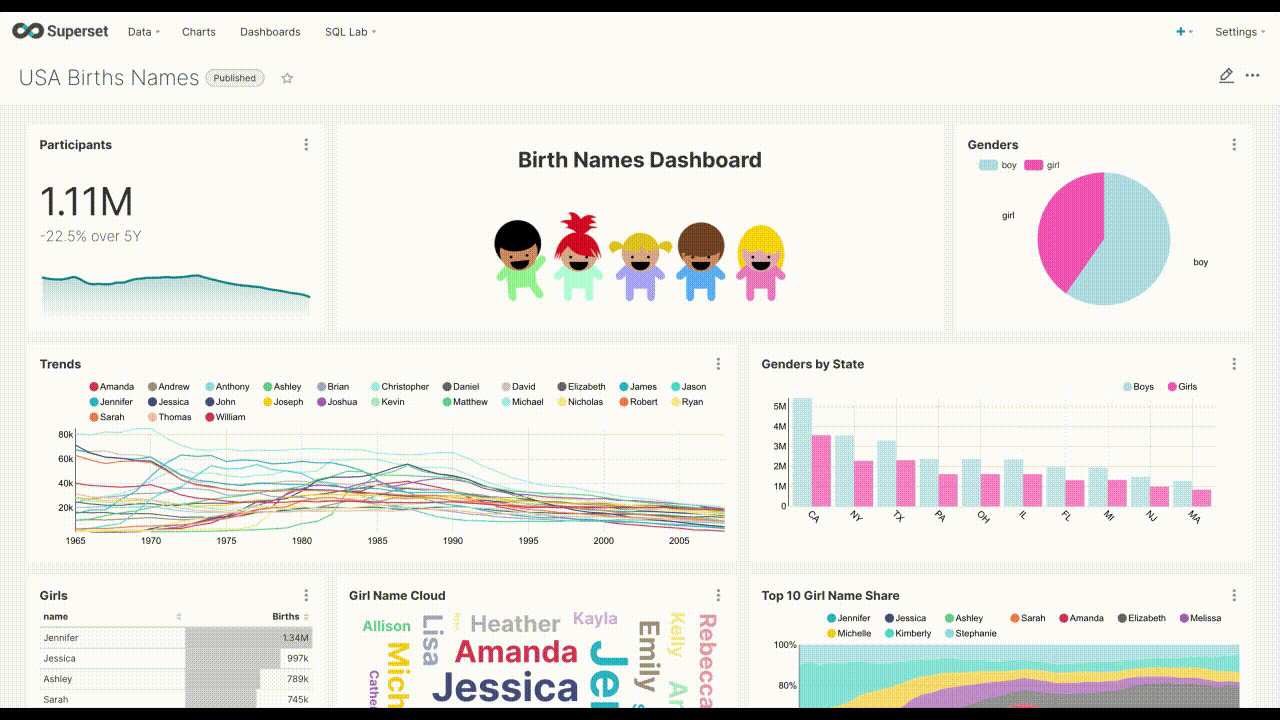This screenshot has height=720, width=1280.
Task: Click Jessica word in the name cloud
Action: [505, 688]
